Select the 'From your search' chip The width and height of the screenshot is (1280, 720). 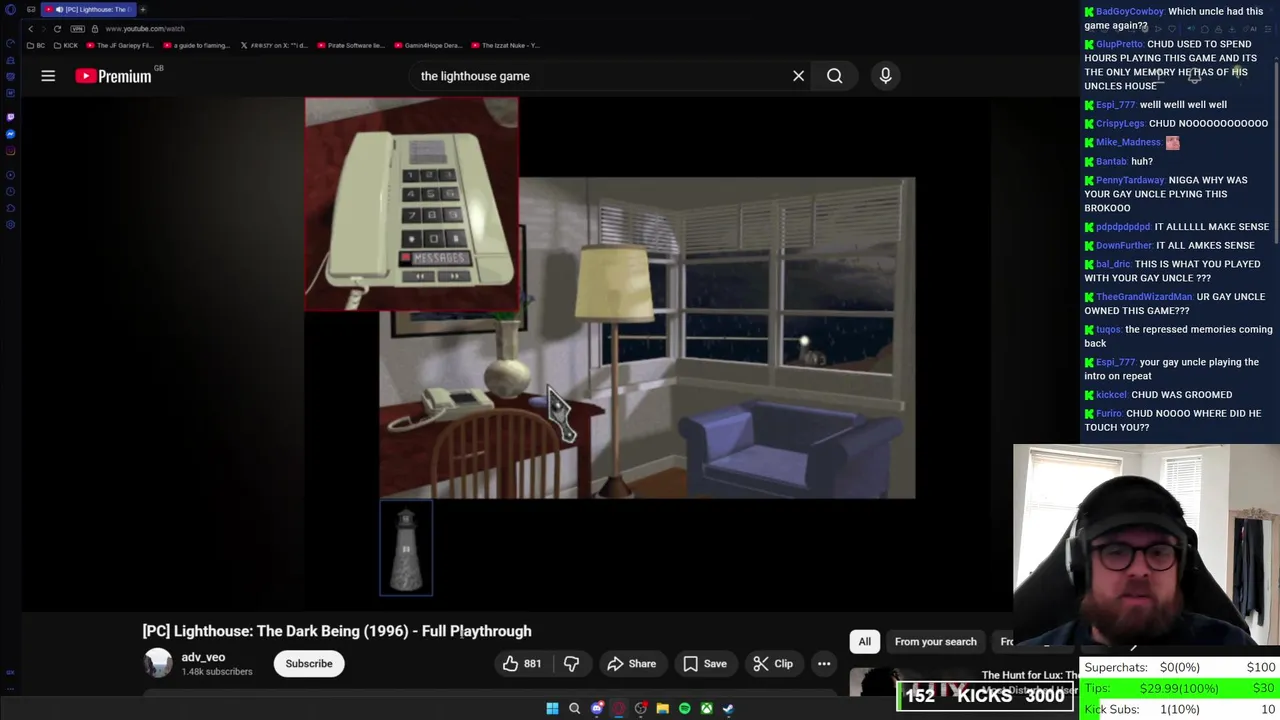(x=935, y=642)
